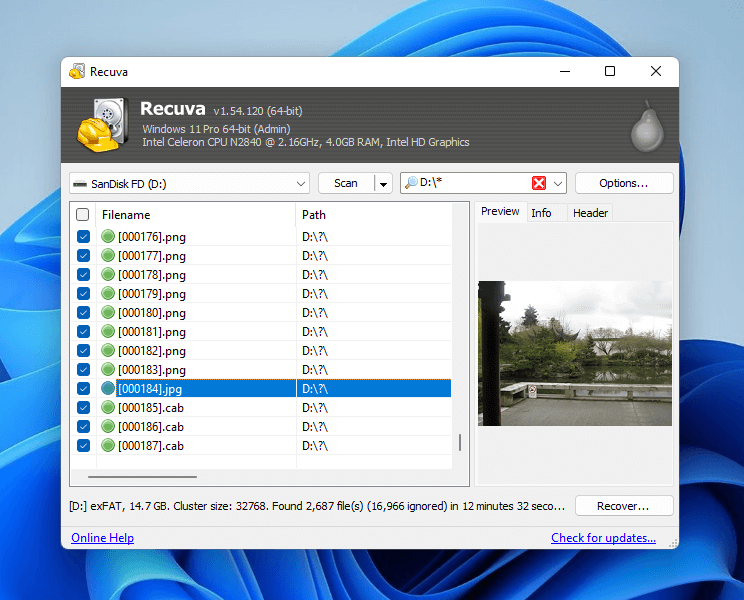Uncheck the [000184].jpg checkbox
Viewport: 744px width, 600px height.
pos(84,388)
